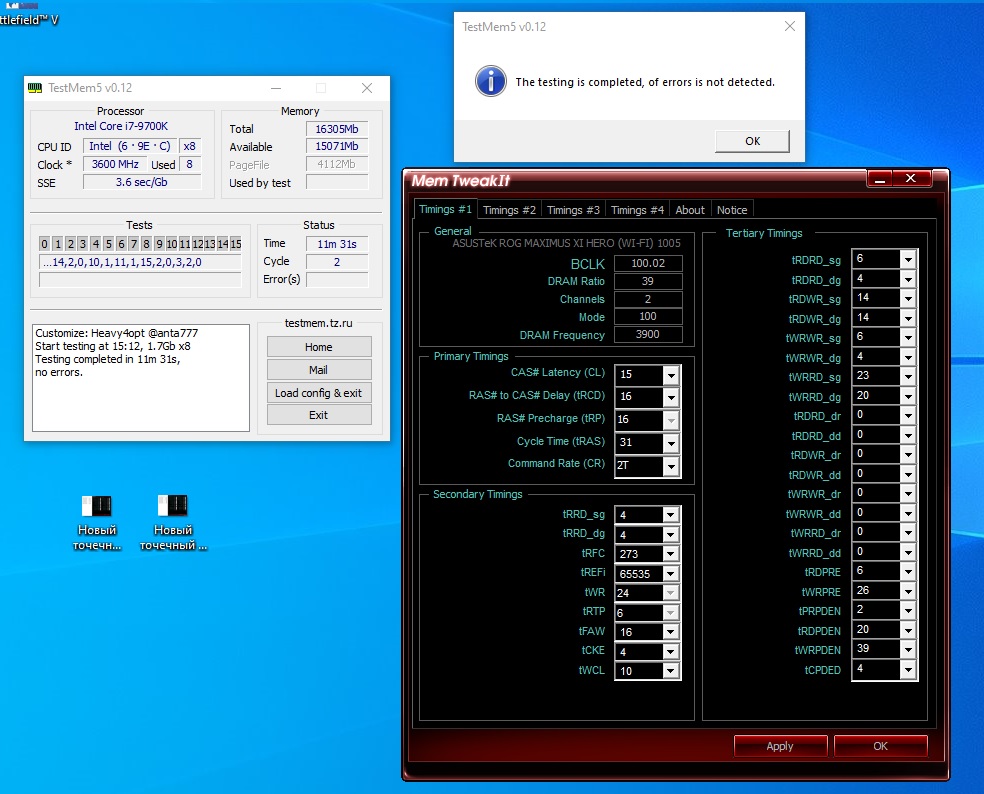
Task: Close the Mem TweakIt window
Action: click(x=911, y=179)
